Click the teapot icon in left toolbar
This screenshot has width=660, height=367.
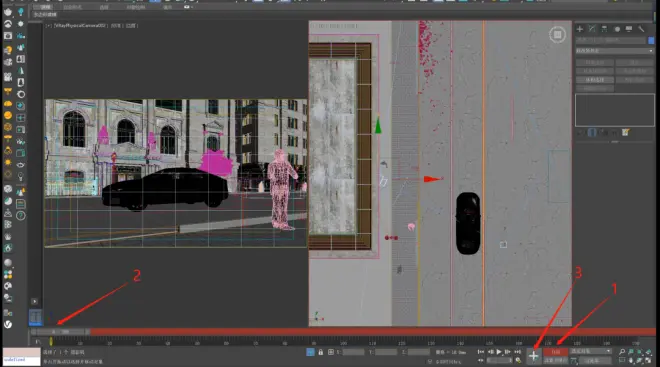[x=8, y=11]
